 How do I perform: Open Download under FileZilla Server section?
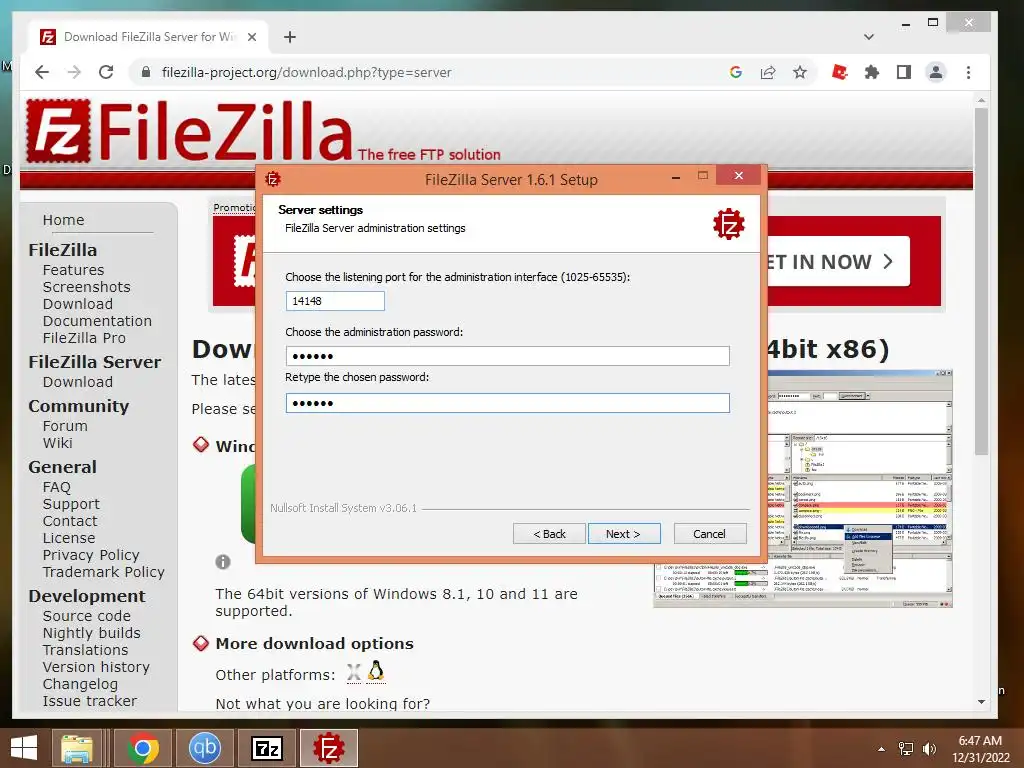click(x=78, y=381)
